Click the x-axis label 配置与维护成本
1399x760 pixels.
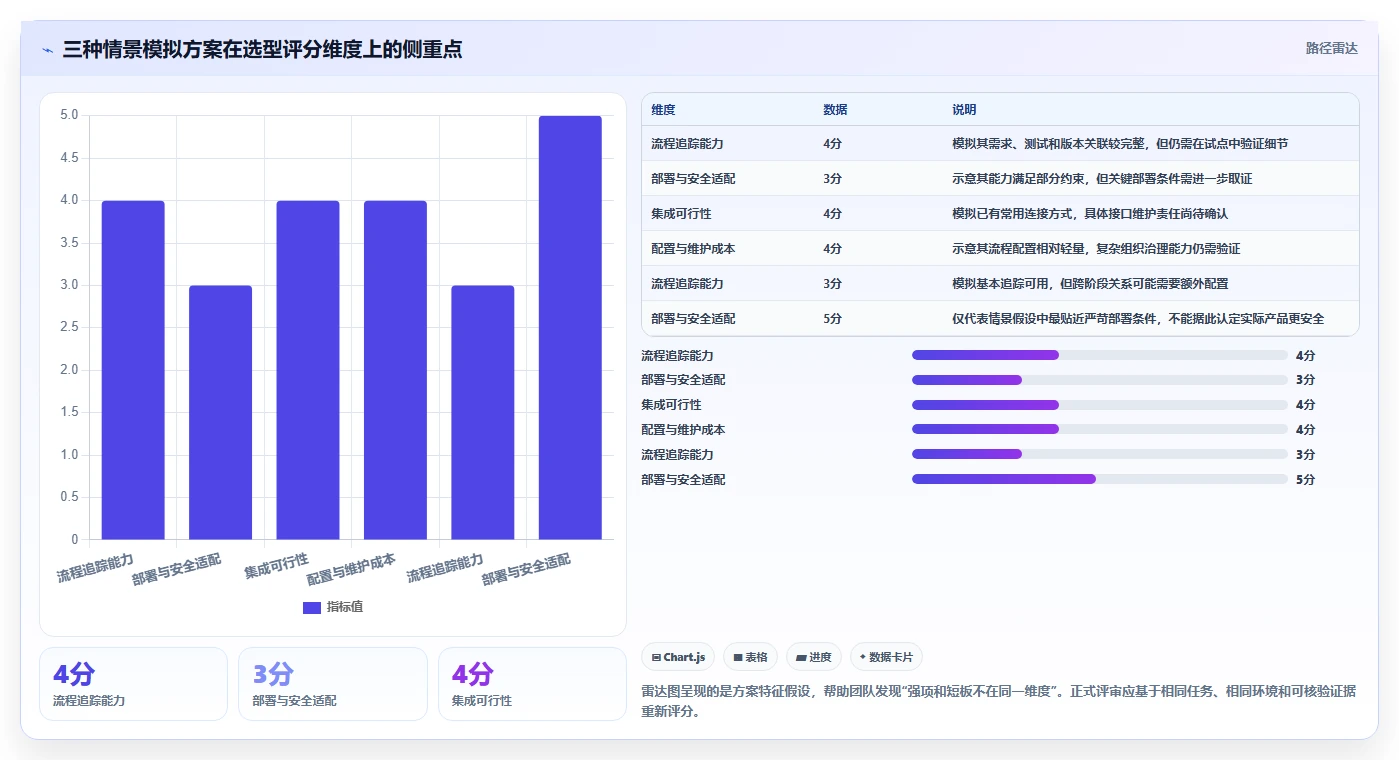coord(351,569)
